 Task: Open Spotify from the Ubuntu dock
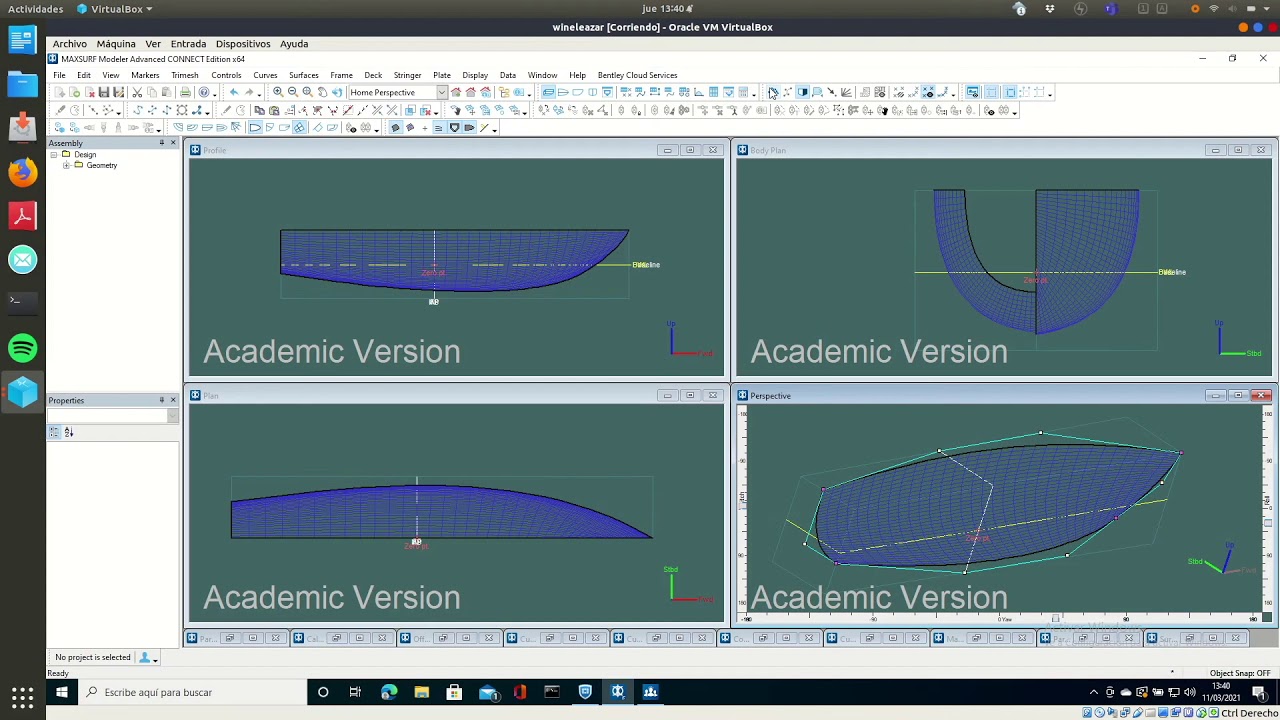pyautogui.click(x=22, y=348)
